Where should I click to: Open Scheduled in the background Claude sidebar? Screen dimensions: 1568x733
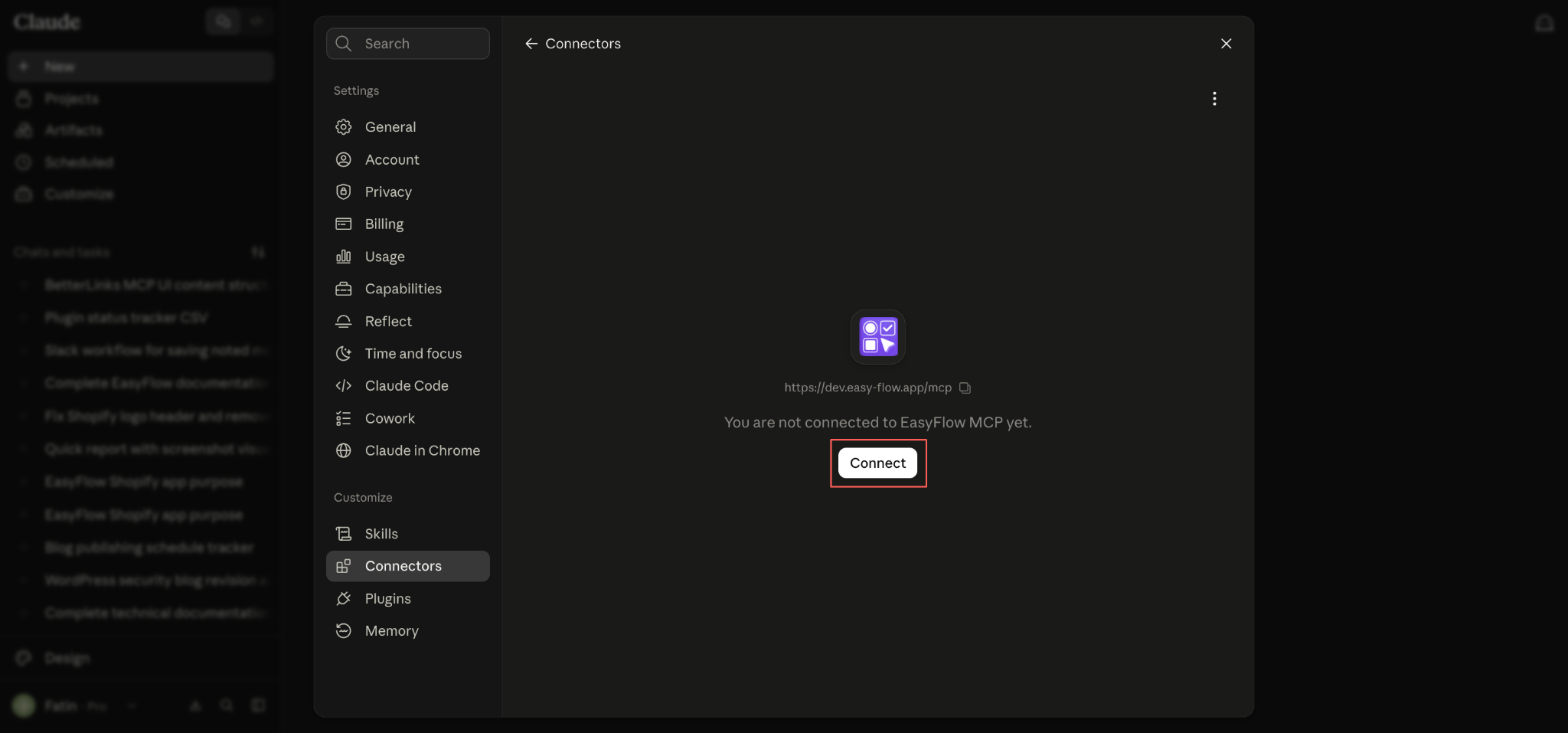pos(141,162)
